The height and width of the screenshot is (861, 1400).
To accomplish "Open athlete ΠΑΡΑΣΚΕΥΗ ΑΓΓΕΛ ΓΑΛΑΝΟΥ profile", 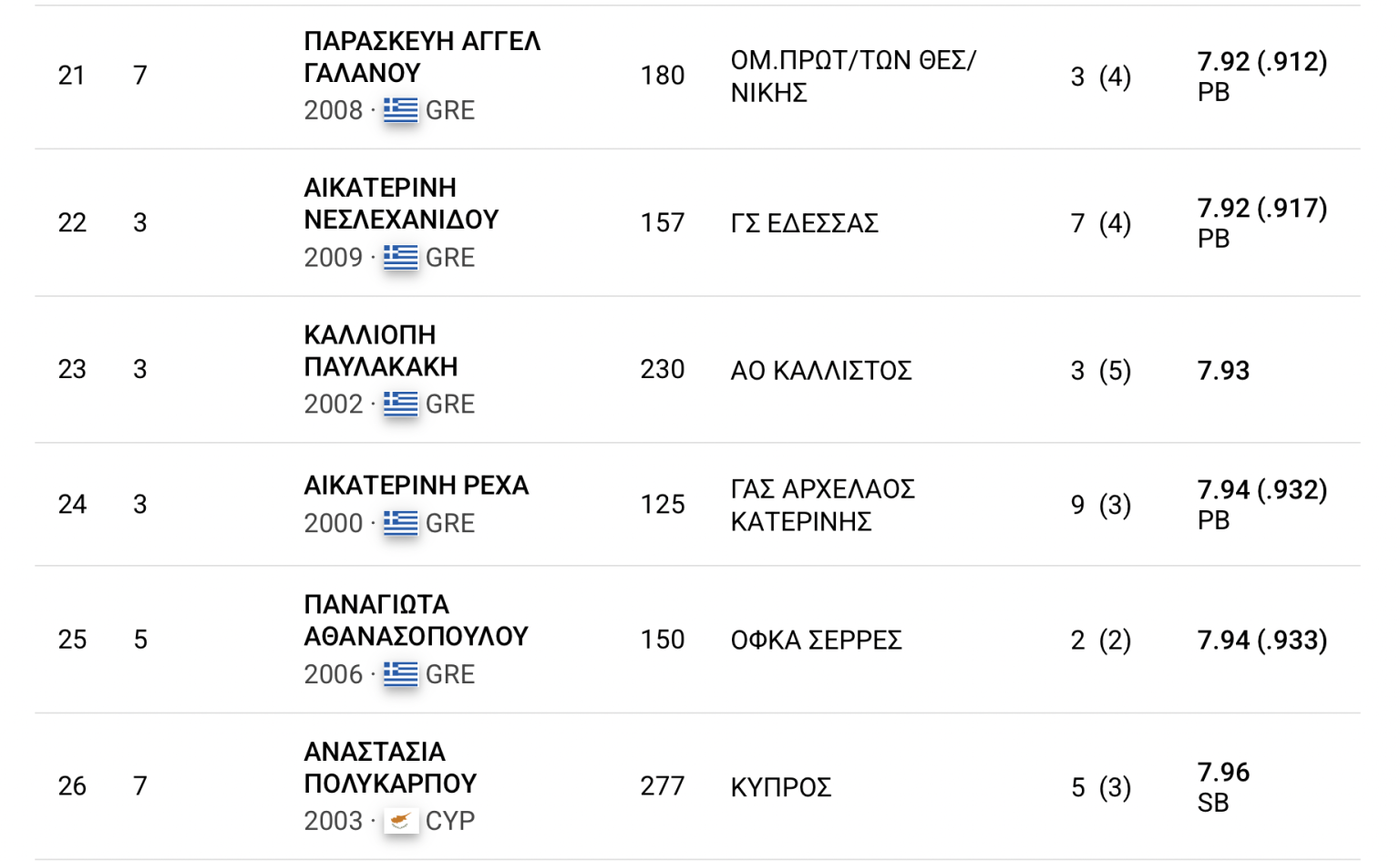I will tap(422, 56).
